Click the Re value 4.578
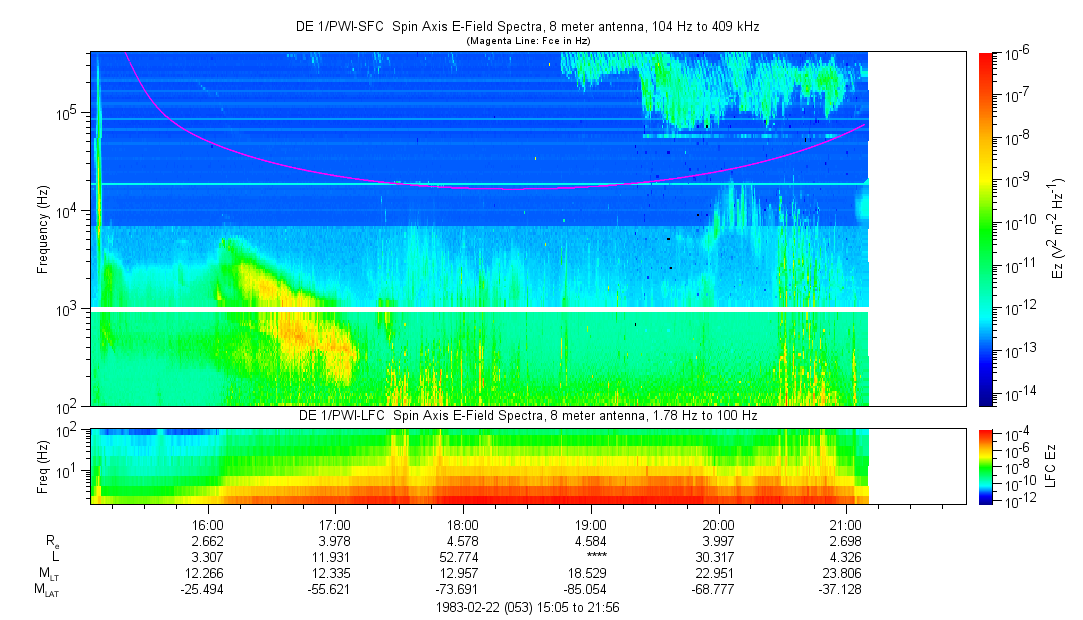The height and width of the screenshot is (620, 1083). [463, 541]
